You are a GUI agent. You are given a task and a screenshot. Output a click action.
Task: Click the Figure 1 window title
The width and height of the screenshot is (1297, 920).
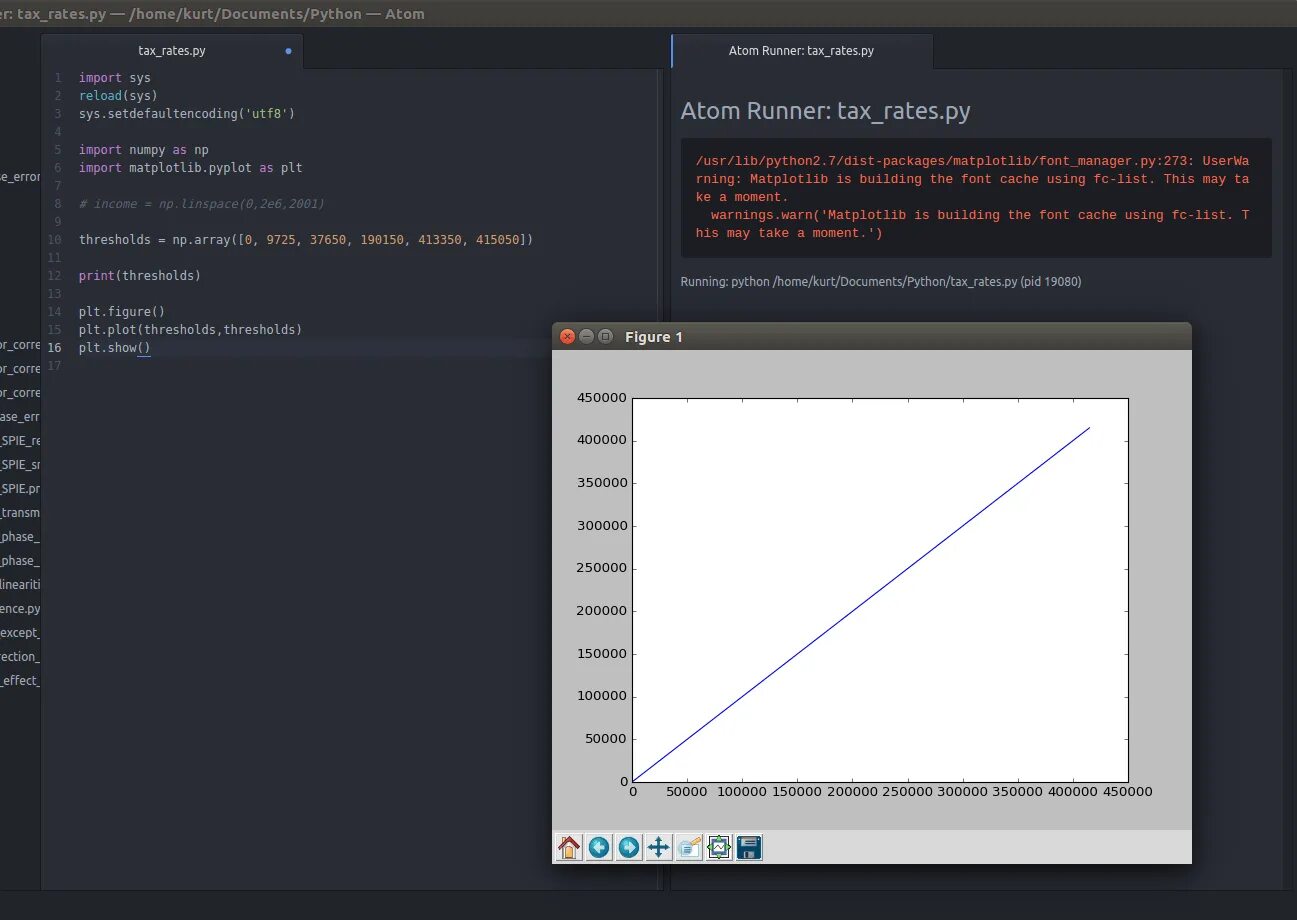point(654,337)
